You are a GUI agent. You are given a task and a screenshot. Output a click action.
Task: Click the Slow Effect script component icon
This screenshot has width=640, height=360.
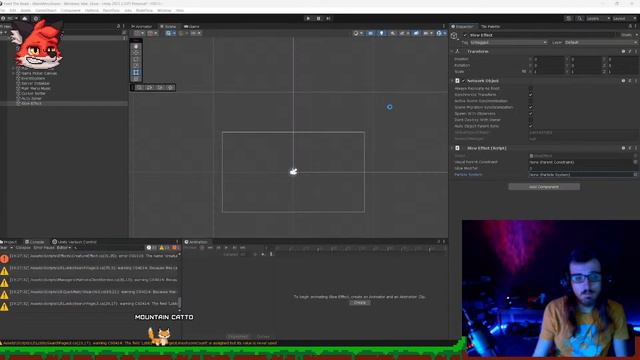coord(458,148)
